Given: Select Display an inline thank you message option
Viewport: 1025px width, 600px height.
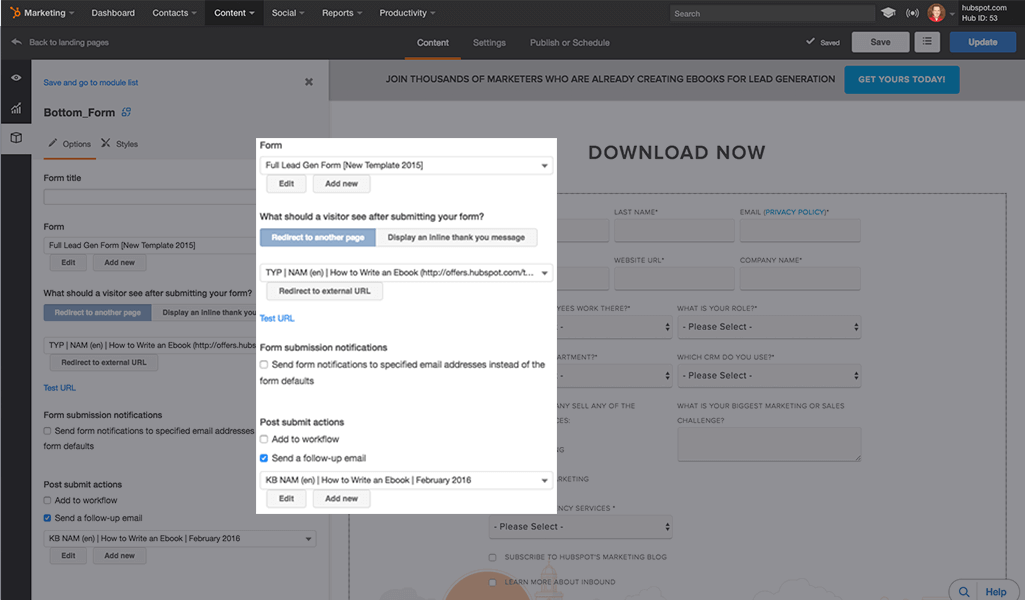Looking at the screenshot, I should click(458, 237).
